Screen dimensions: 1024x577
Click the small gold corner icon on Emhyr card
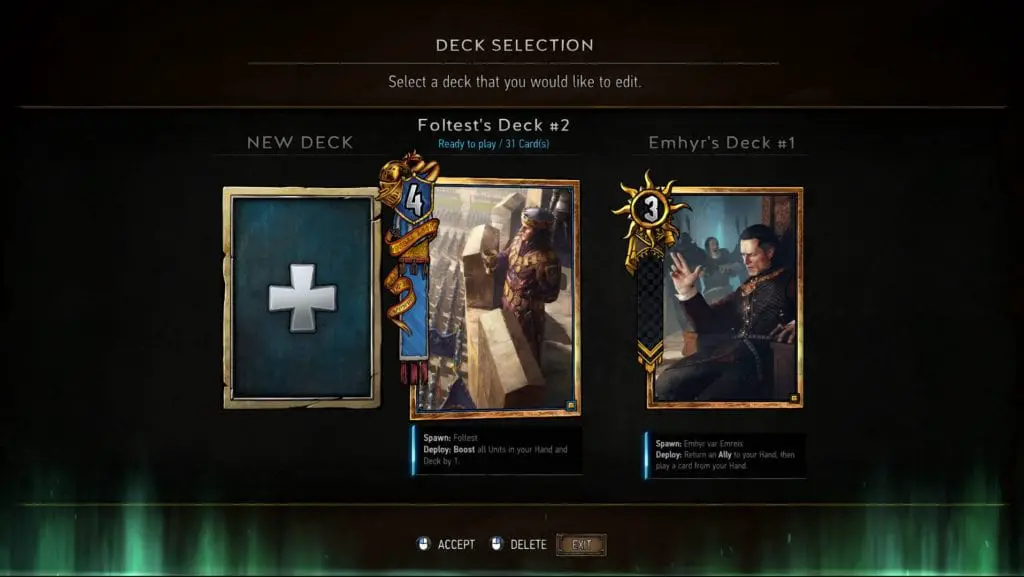point(794,398)
